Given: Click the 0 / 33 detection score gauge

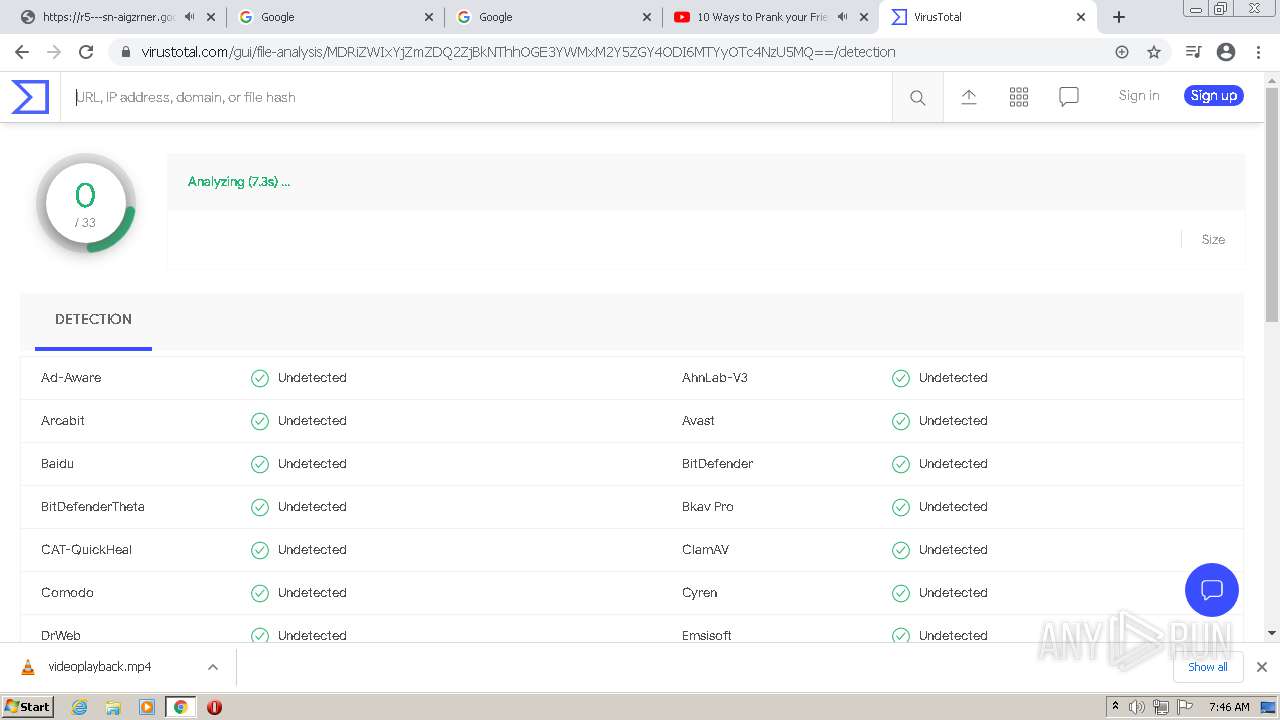Looking at the screenshot, I should (x=86, y=203).
